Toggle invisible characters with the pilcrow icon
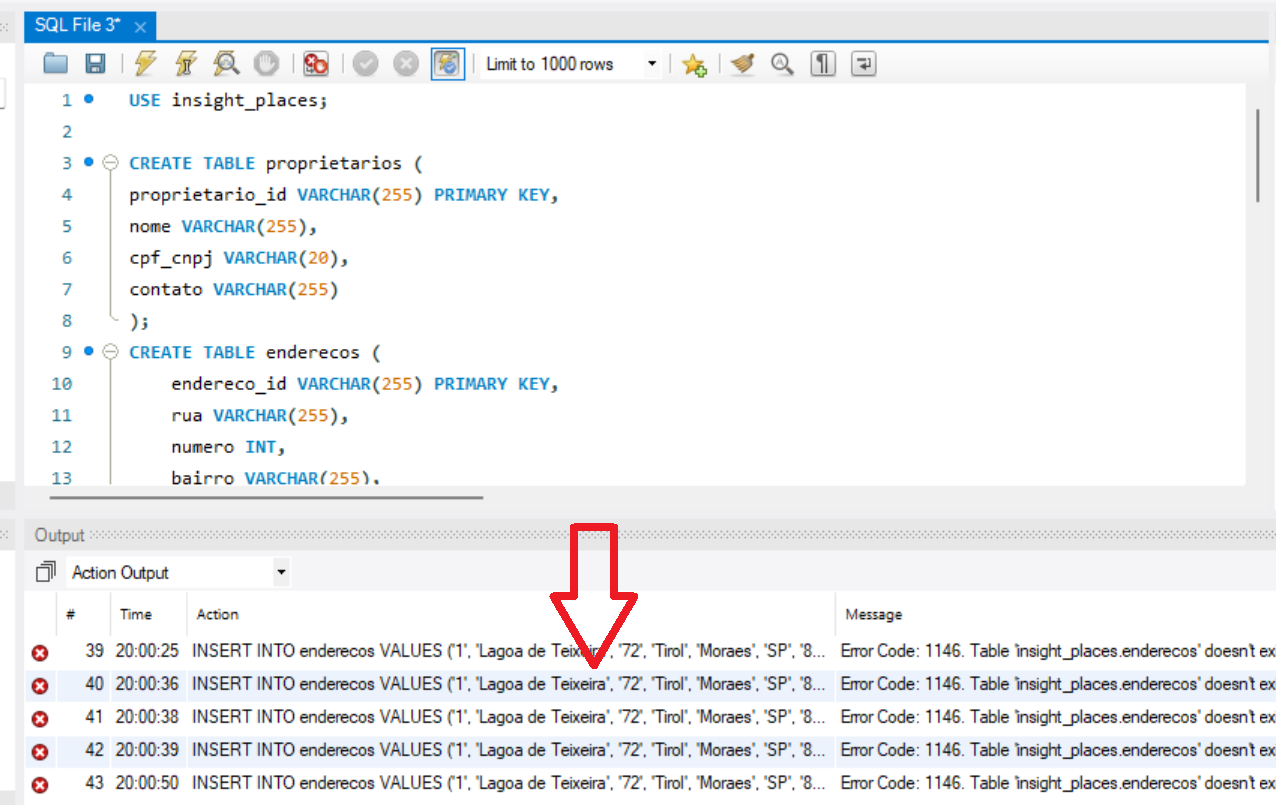The width and height of the screenshot is (1276, 805). [x=823, y=64]
